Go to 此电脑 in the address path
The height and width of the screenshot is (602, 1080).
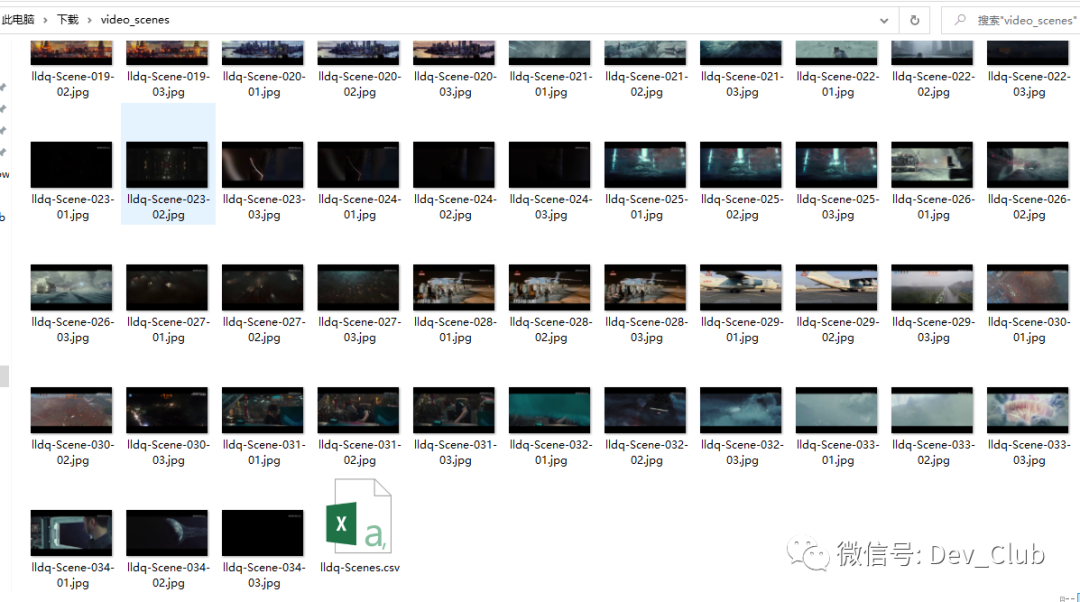(x=19, y=19)
